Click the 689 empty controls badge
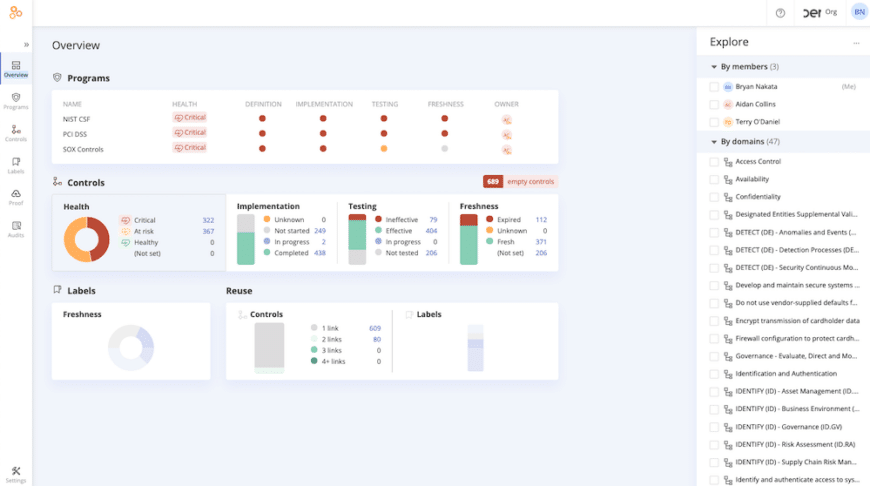 [519, 182]
